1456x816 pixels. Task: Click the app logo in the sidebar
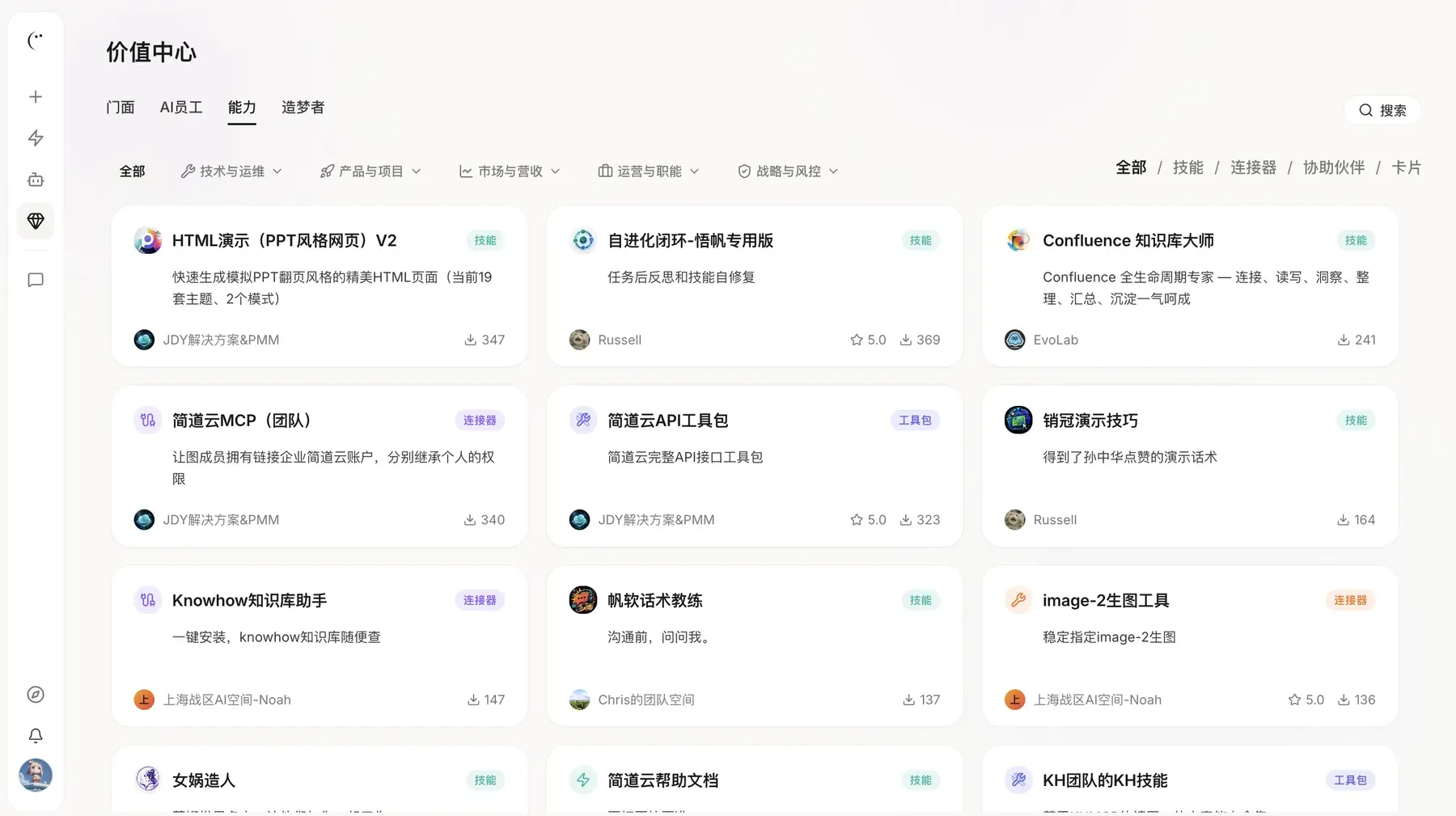(x=36, y=40)
